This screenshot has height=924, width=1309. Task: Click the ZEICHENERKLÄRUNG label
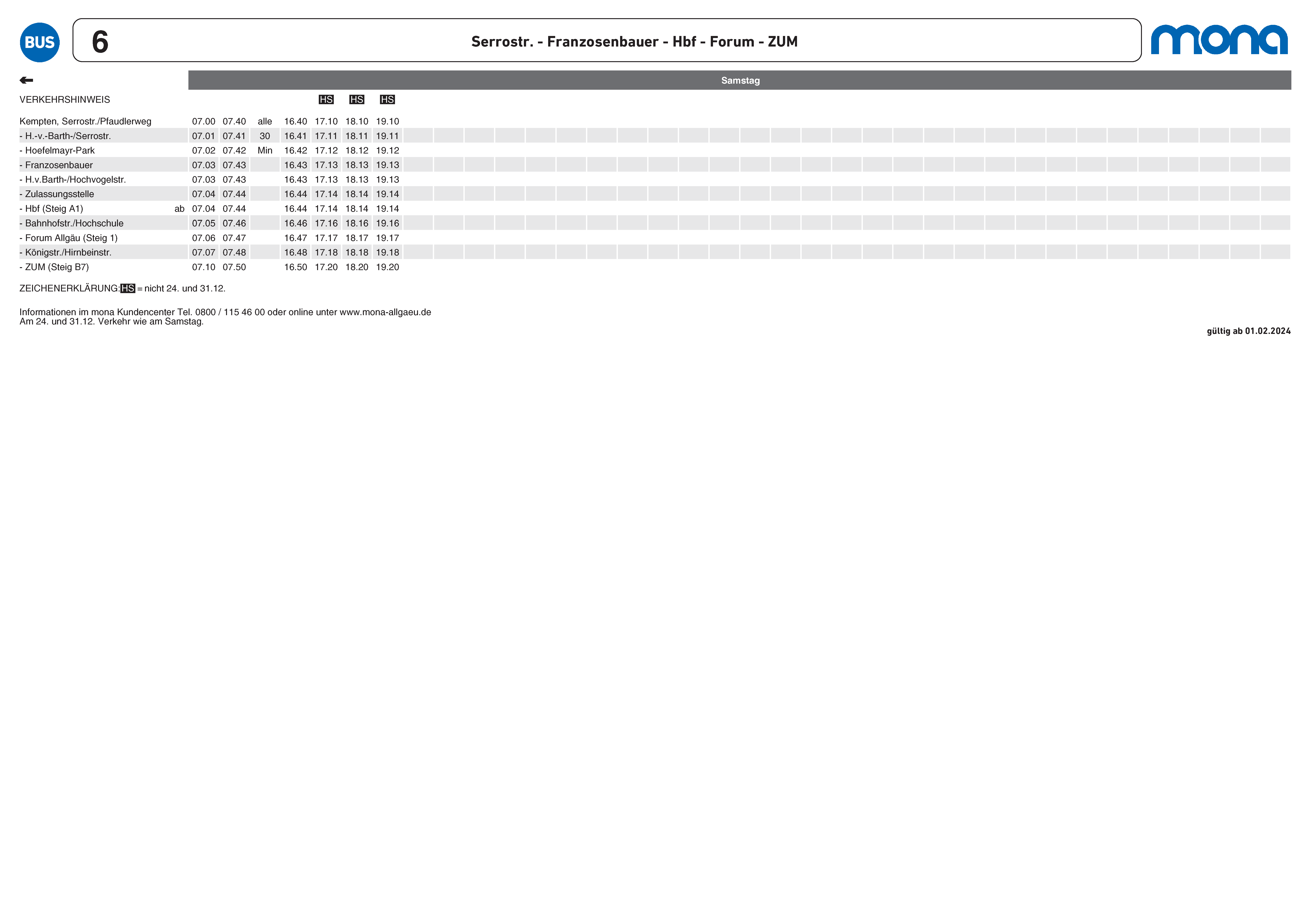70,288
